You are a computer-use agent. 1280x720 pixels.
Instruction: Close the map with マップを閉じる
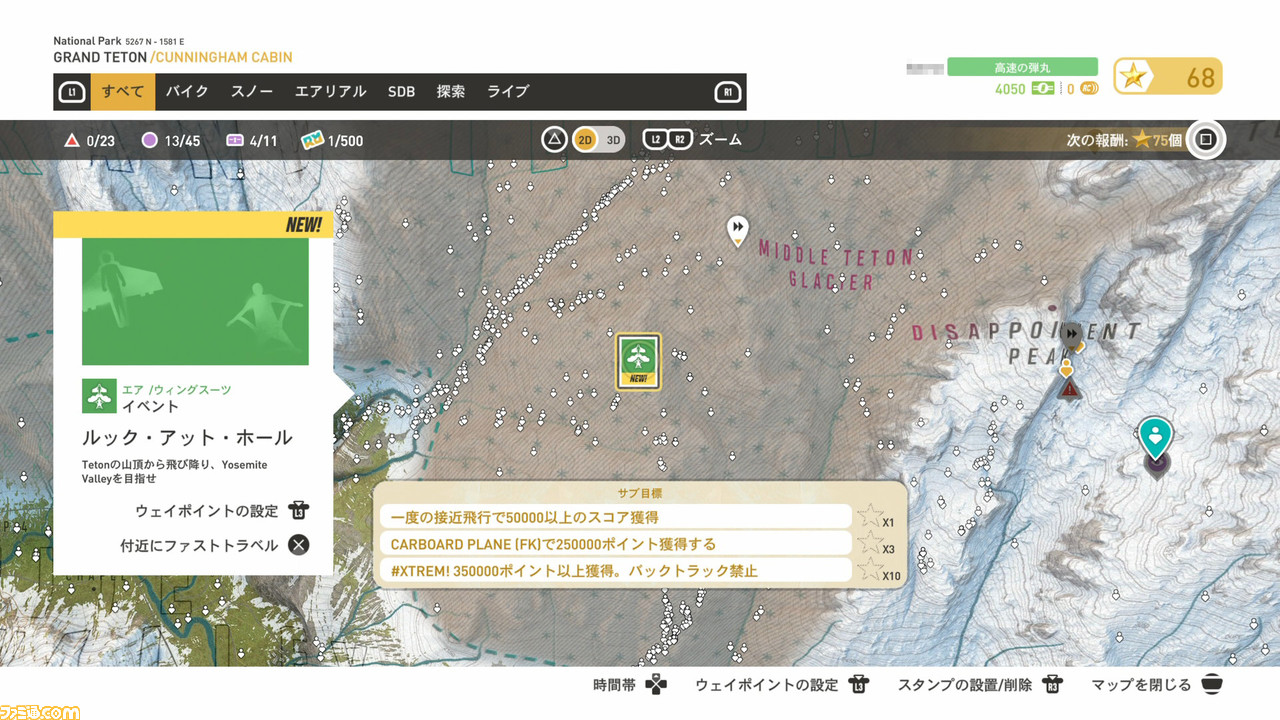tap(1157, 685)
